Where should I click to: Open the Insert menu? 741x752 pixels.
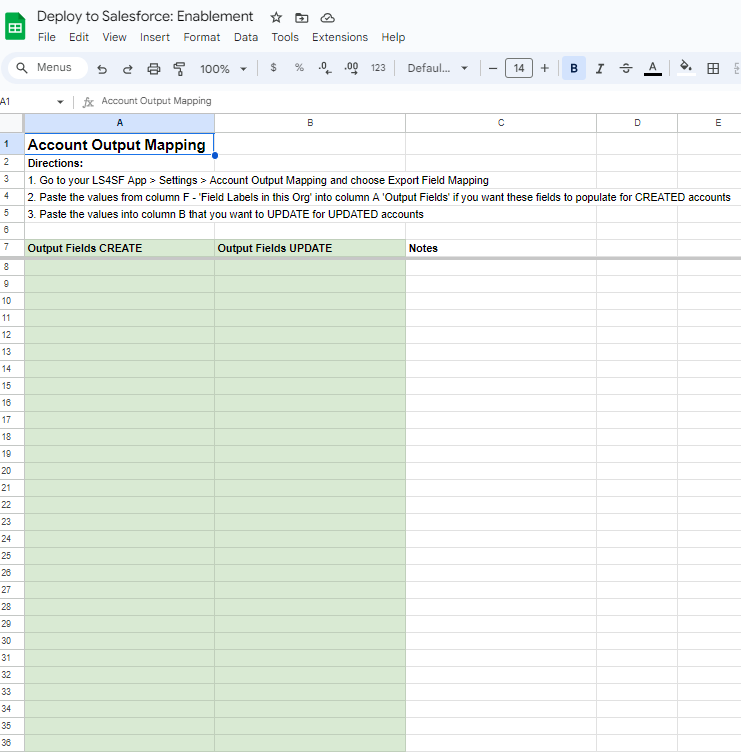point(154,37)
